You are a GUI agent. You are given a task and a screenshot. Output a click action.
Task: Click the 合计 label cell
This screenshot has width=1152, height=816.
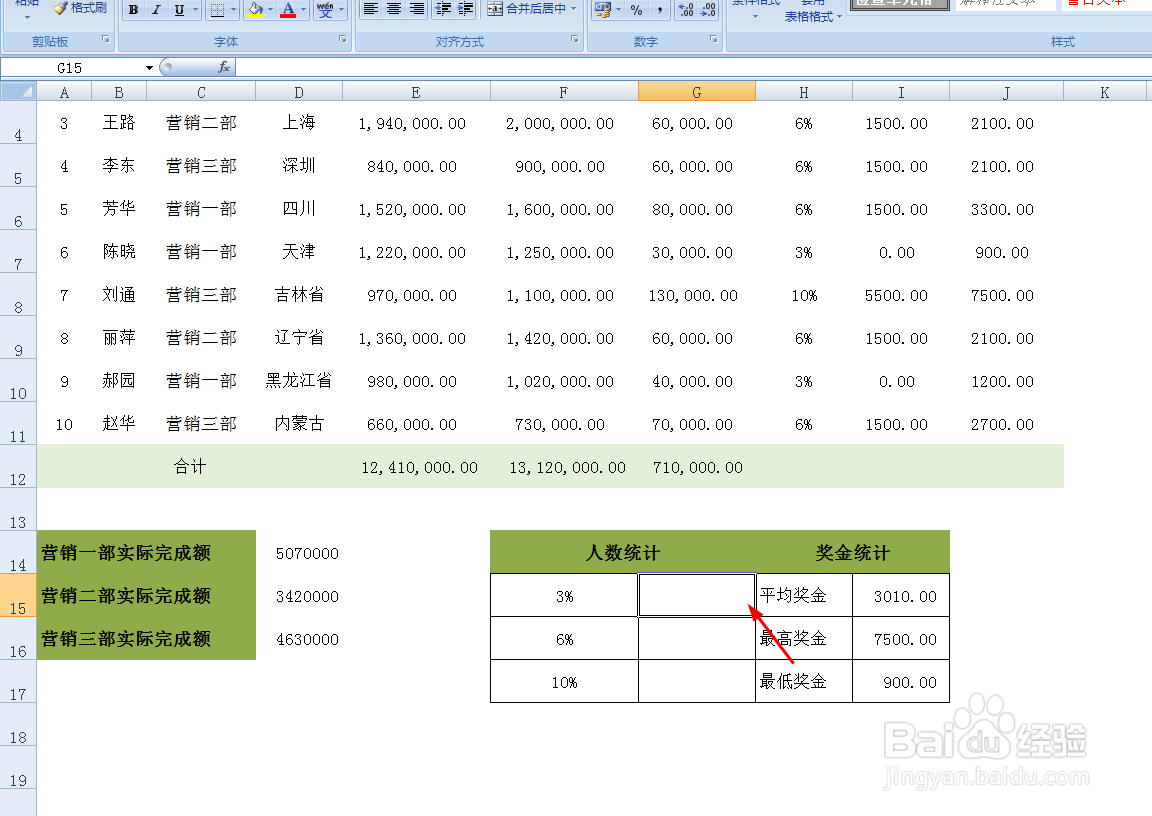pyautogui.click(x=190, y=466)
